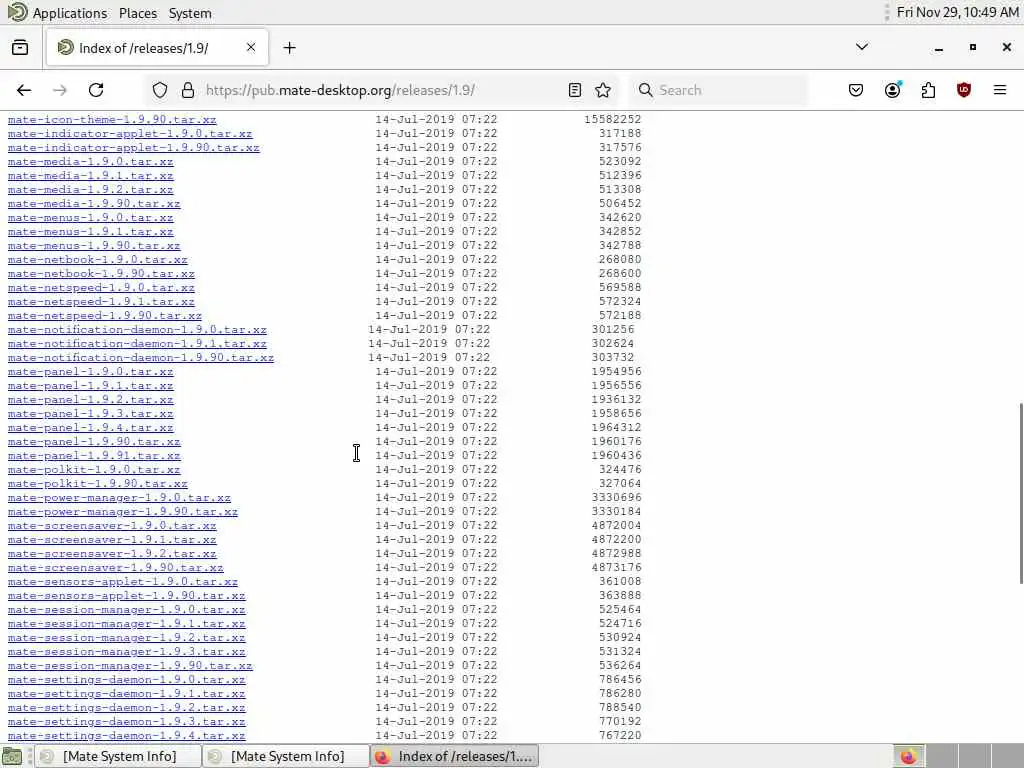
Task: Open mate-menus-1.9.1.tar.xz link
Action: pyautogui.click(x=90, y=232)
